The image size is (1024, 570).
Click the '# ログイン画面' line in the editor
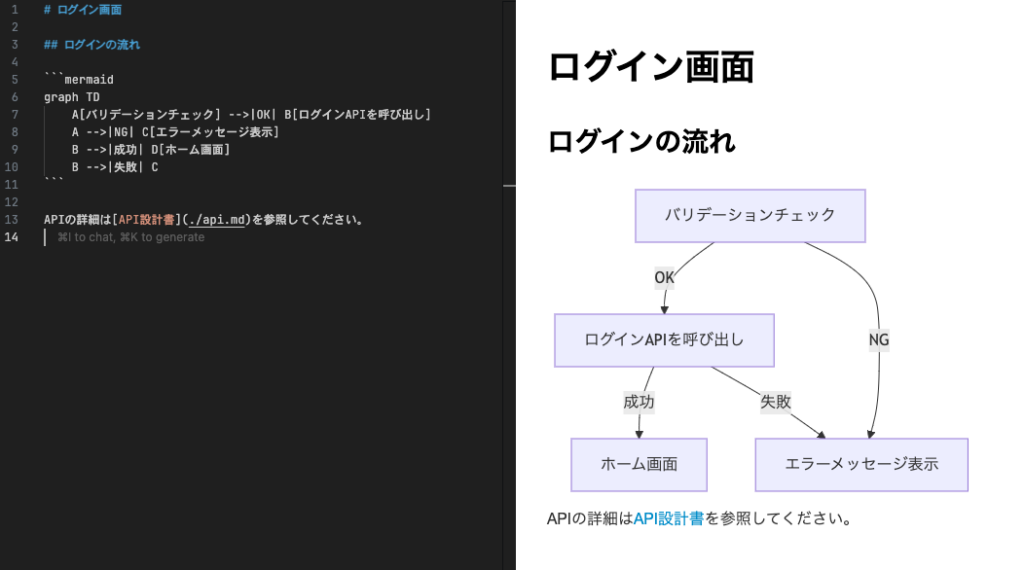tap(82, 10)
